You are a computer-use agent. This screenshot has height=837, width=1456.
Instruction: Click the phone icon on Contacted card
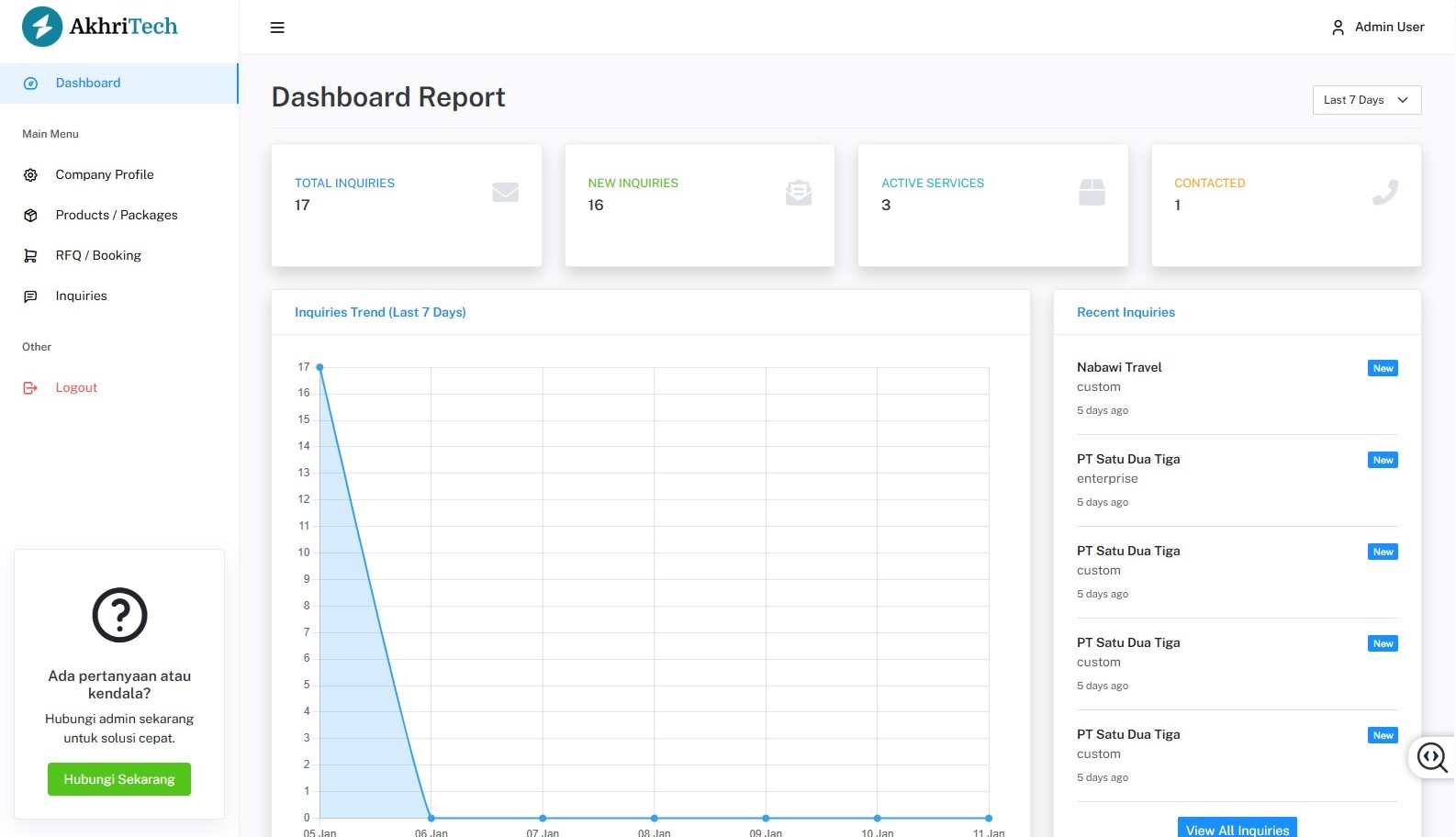[1385, 192]
